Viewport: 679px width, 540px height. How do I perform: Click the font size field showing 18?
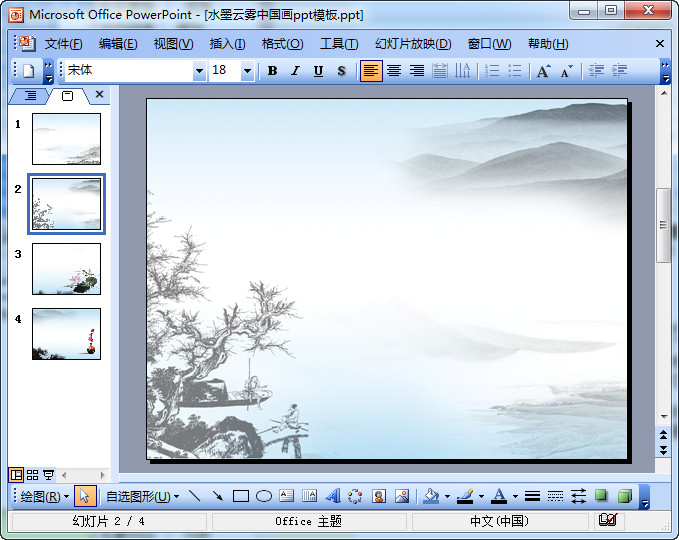[225, 71]
